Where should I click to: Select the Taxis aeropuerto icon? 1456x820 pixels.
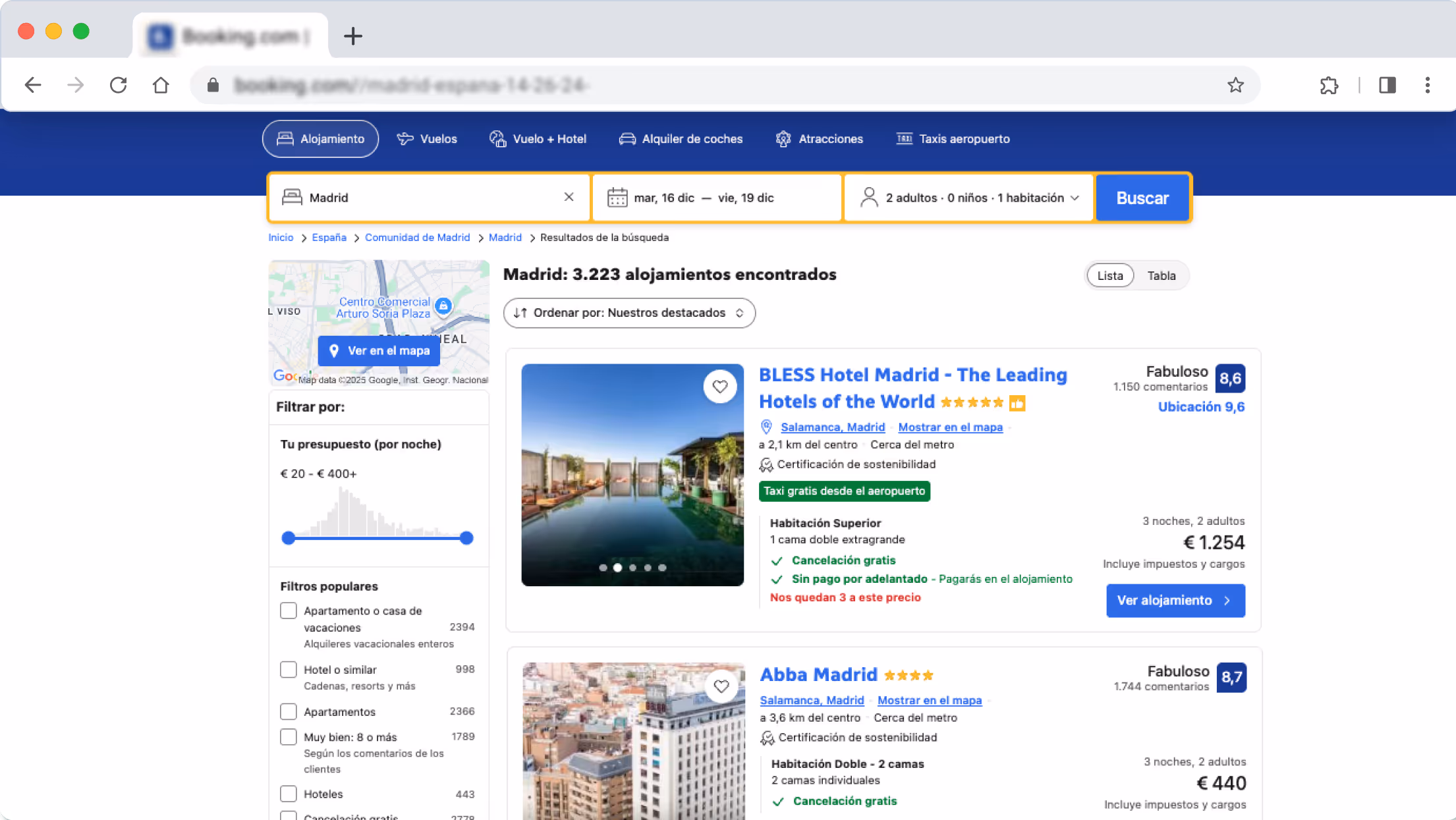(x=903, y=139)
